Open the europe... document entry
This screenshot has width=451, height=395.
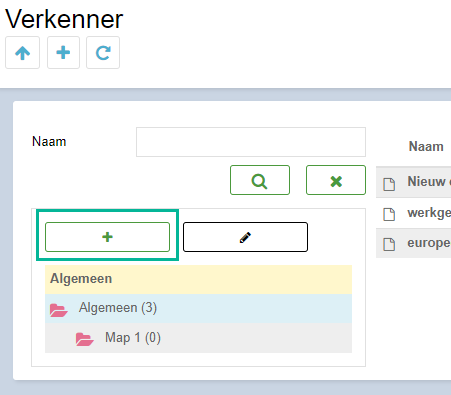point(414,243)
